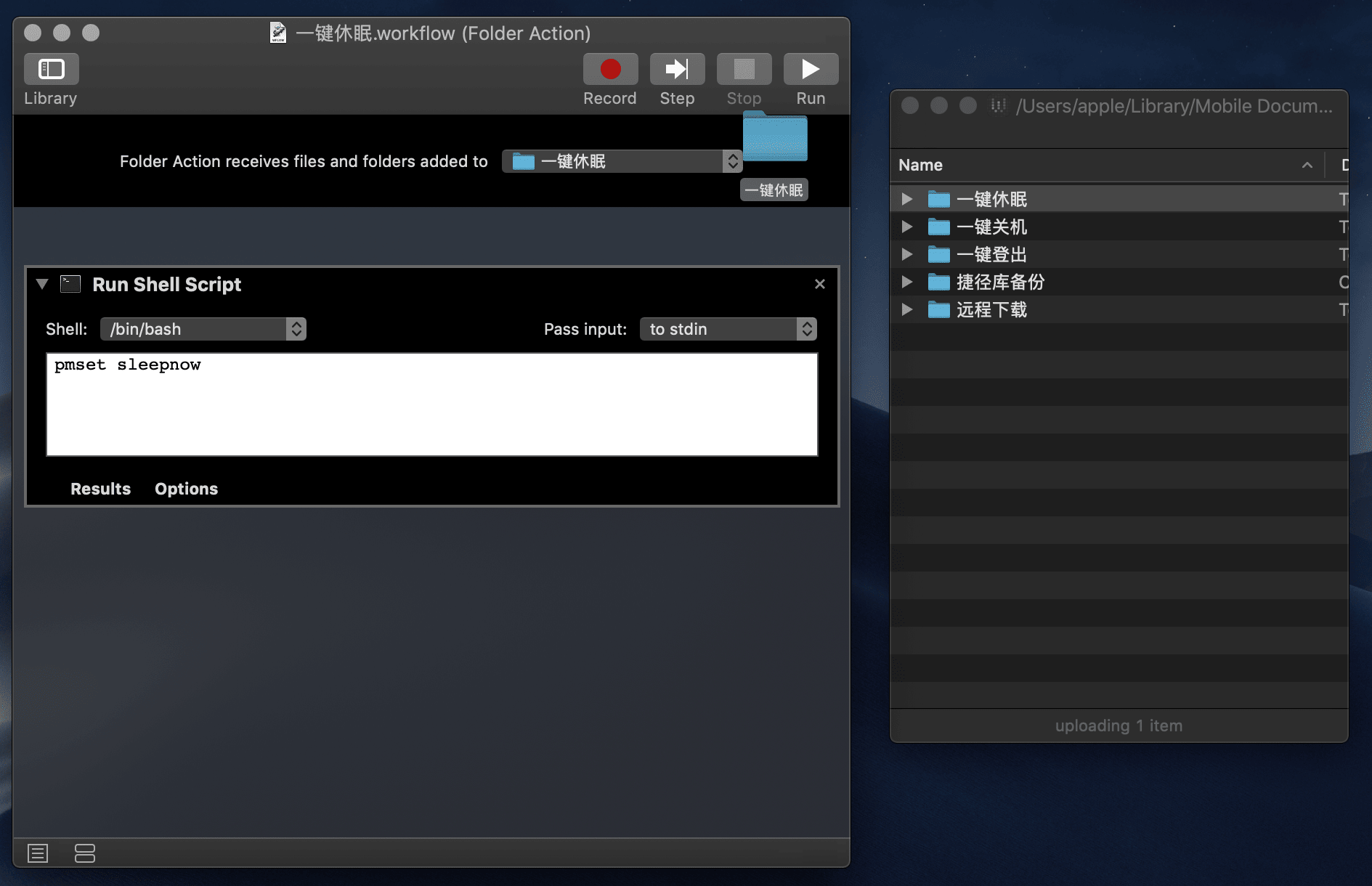Viewport: 1372px width, 886px height.
Task: Open the Shell /bin/bash dropdown
Action: point(203,329)
